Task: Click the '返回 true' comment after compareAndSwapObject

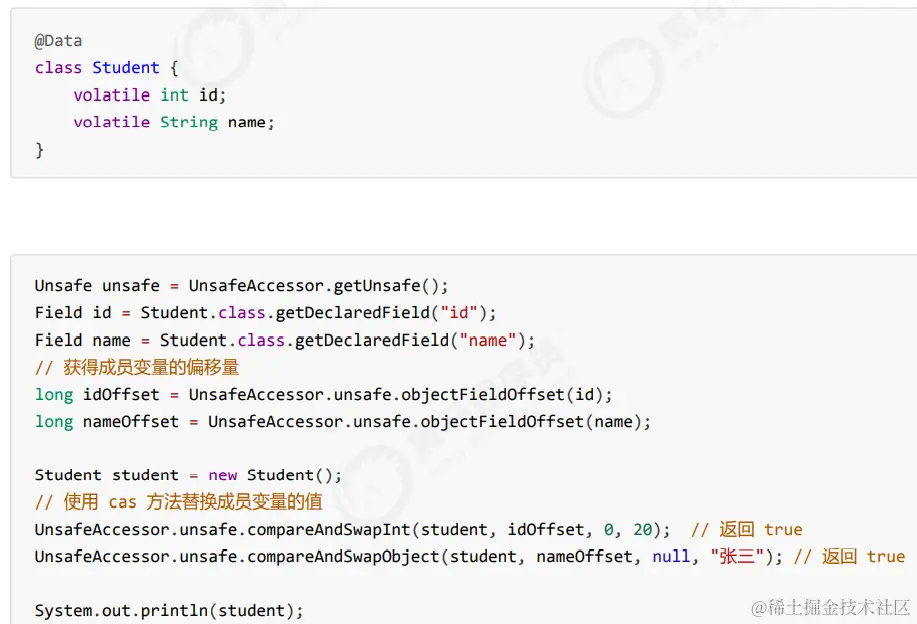Action: pyautogui.click(x=849, y=556)
